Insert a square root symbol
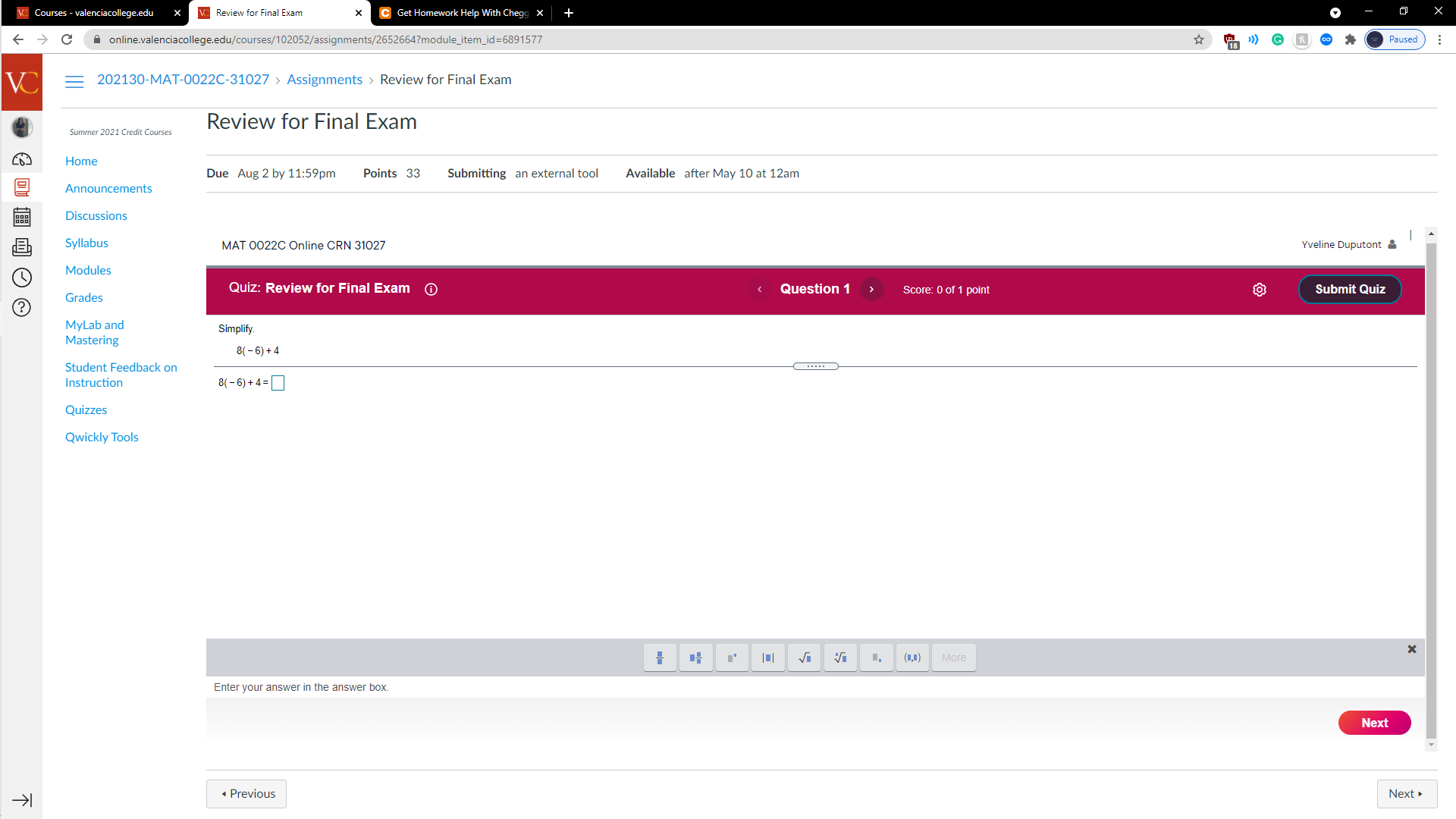Viewport: 1456px width, 819px height. click(x=805, y=657)
